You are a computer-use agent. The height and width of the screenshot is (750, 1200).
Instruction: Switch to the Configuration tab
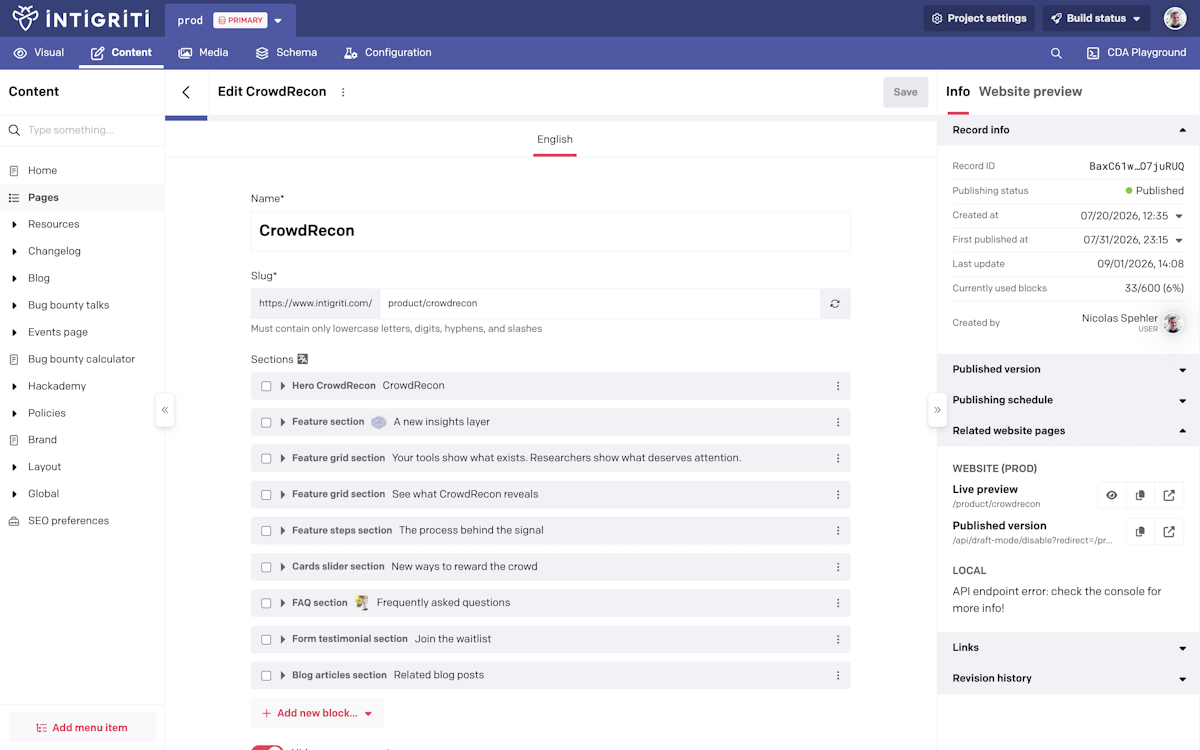[x=387, y=53]
